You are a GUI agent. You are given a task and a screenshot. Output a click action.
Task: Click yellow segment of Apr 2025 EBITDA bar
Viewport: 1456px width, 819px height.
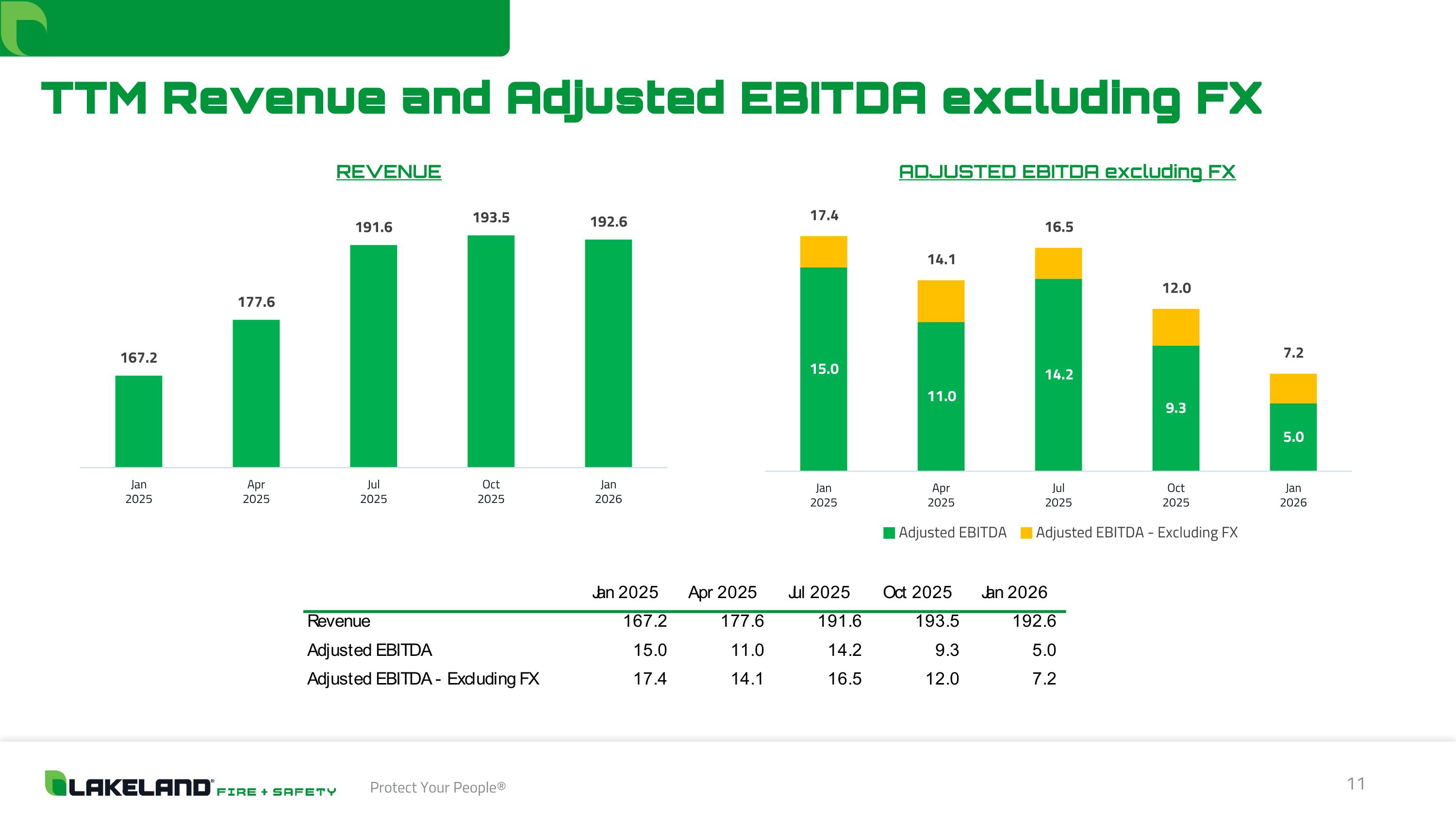coord(941,301)
